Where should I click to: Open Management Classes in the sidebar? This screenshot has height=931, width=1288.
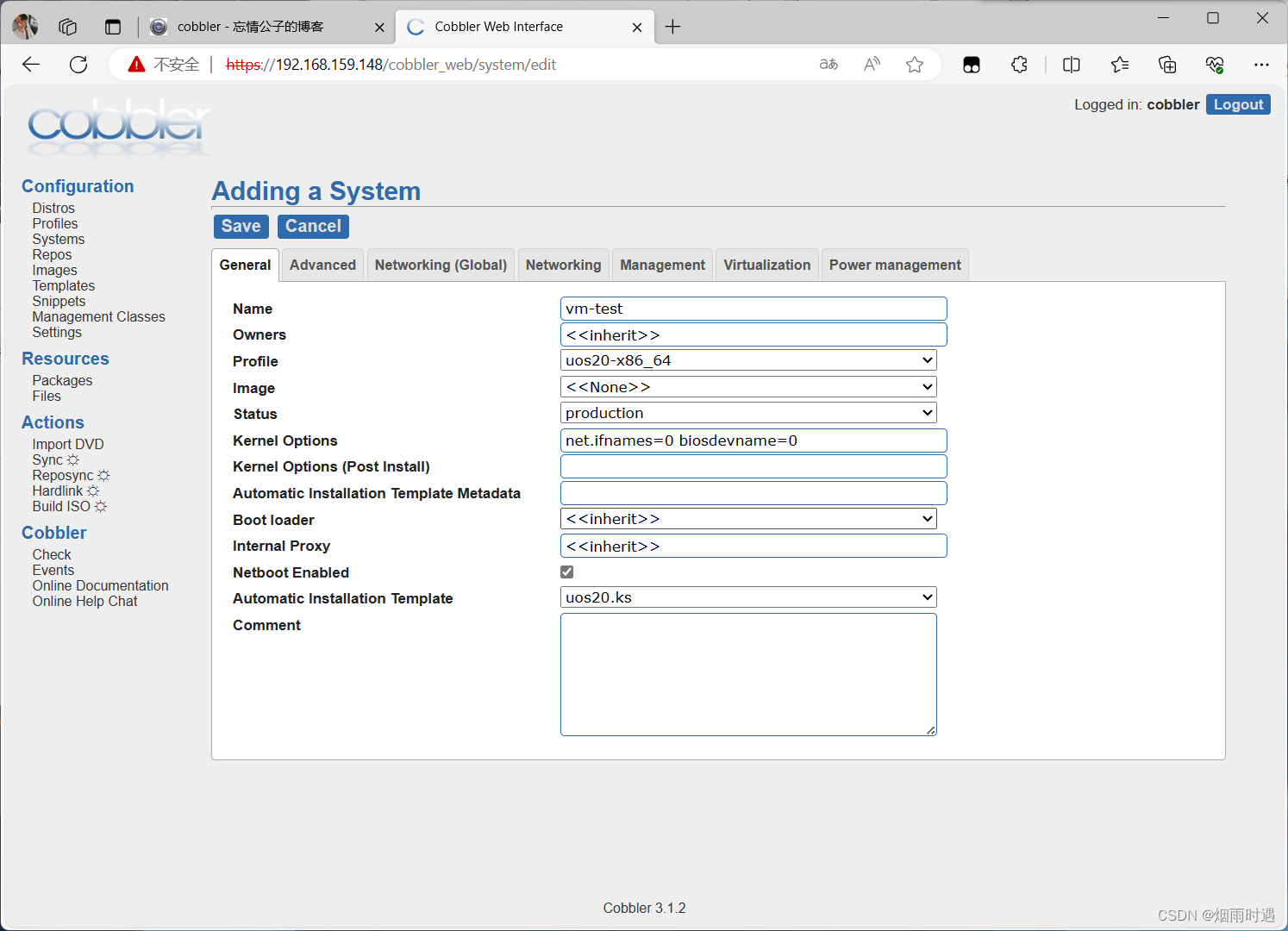pyautogui.click(x=99, y=316)
